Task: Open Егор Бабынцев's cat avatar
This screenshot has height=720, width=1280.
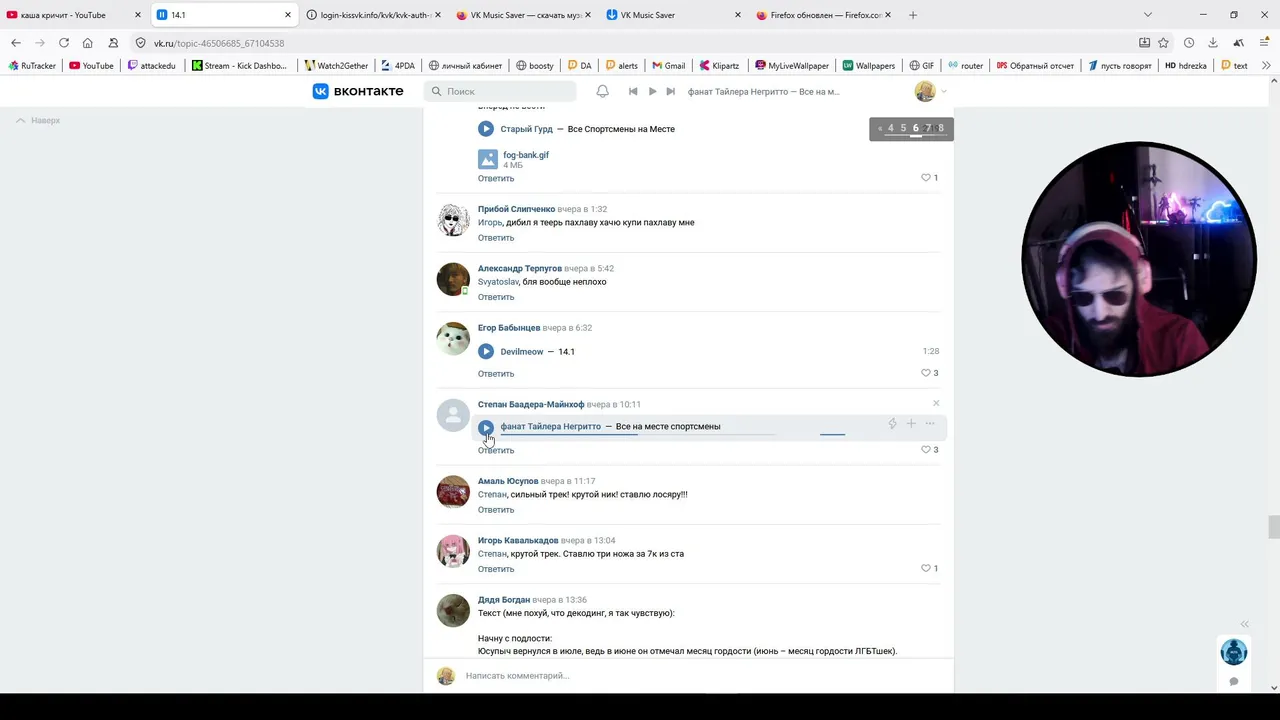Action: tap(453, 339)
